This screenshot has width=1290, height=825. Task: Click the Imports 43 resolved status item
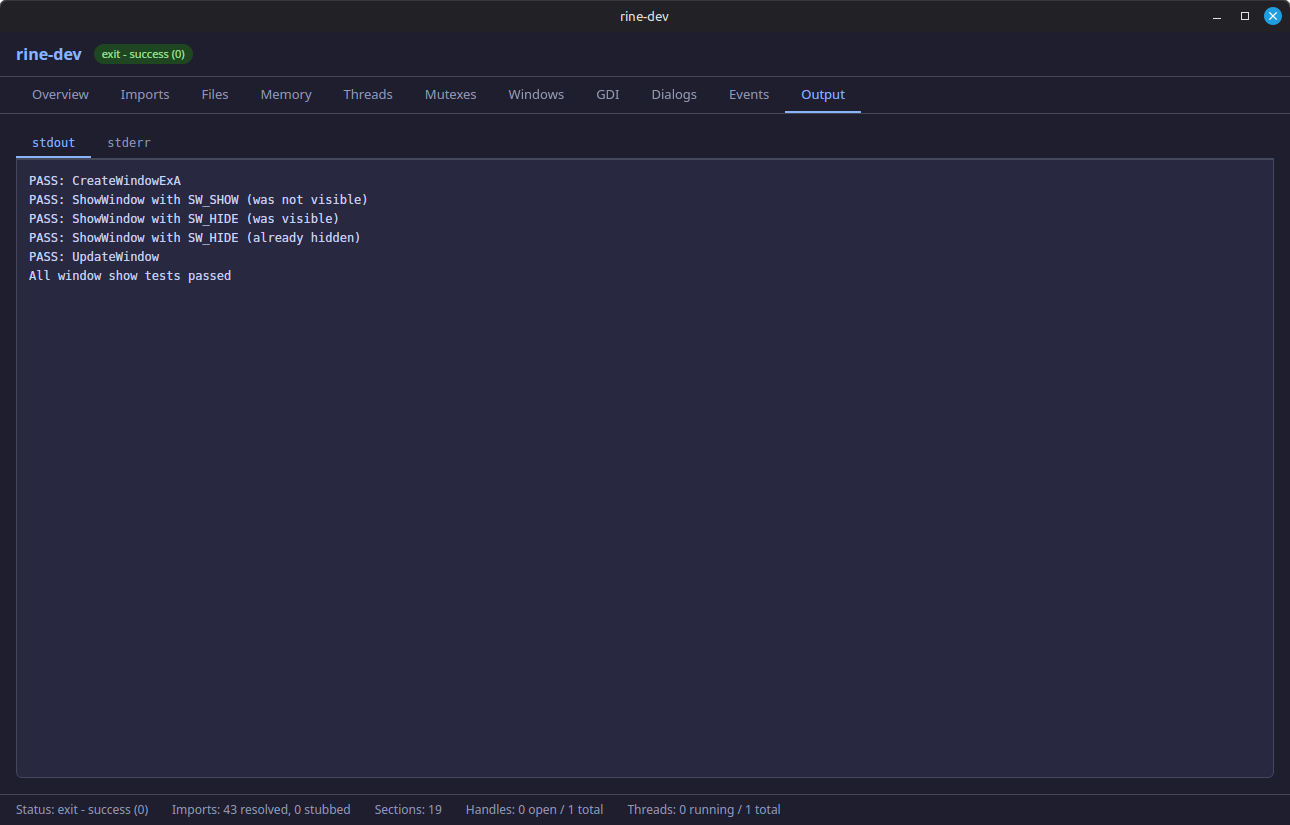point(261,809)
